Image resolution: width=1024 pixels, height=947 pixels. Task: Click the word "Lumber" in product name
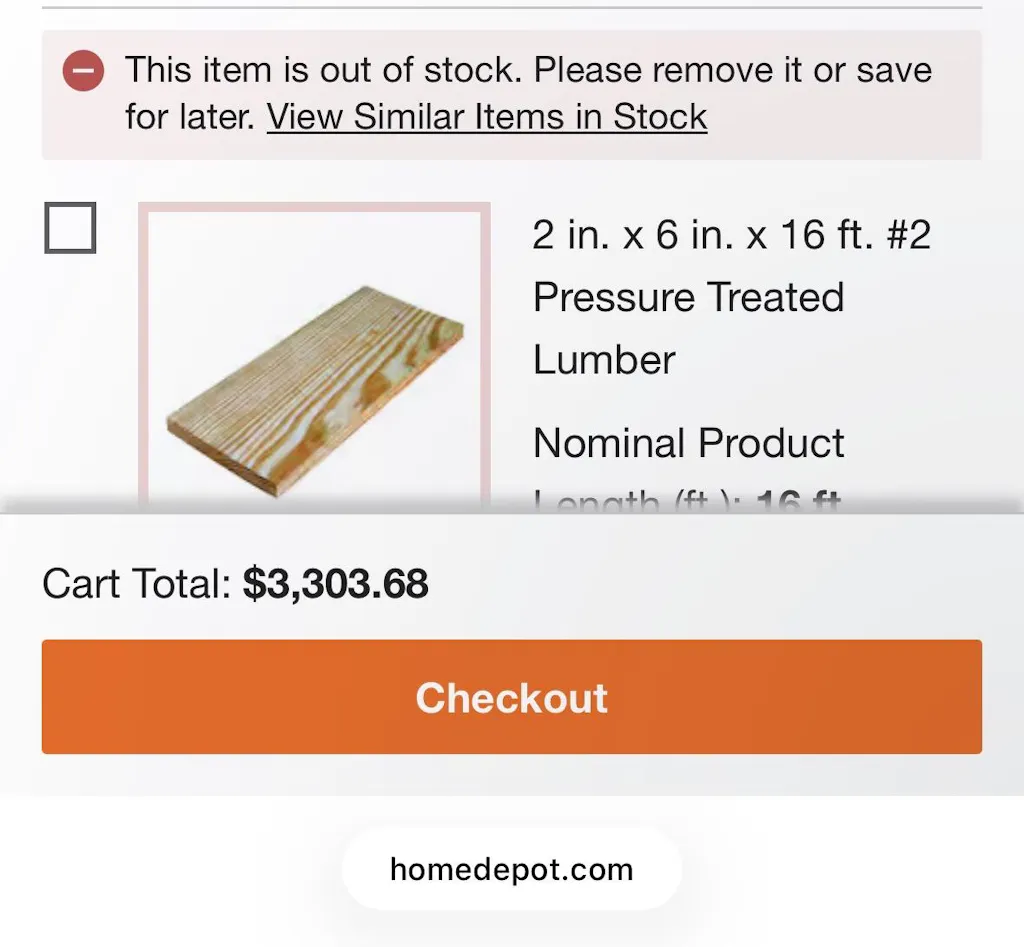point(604,360)
